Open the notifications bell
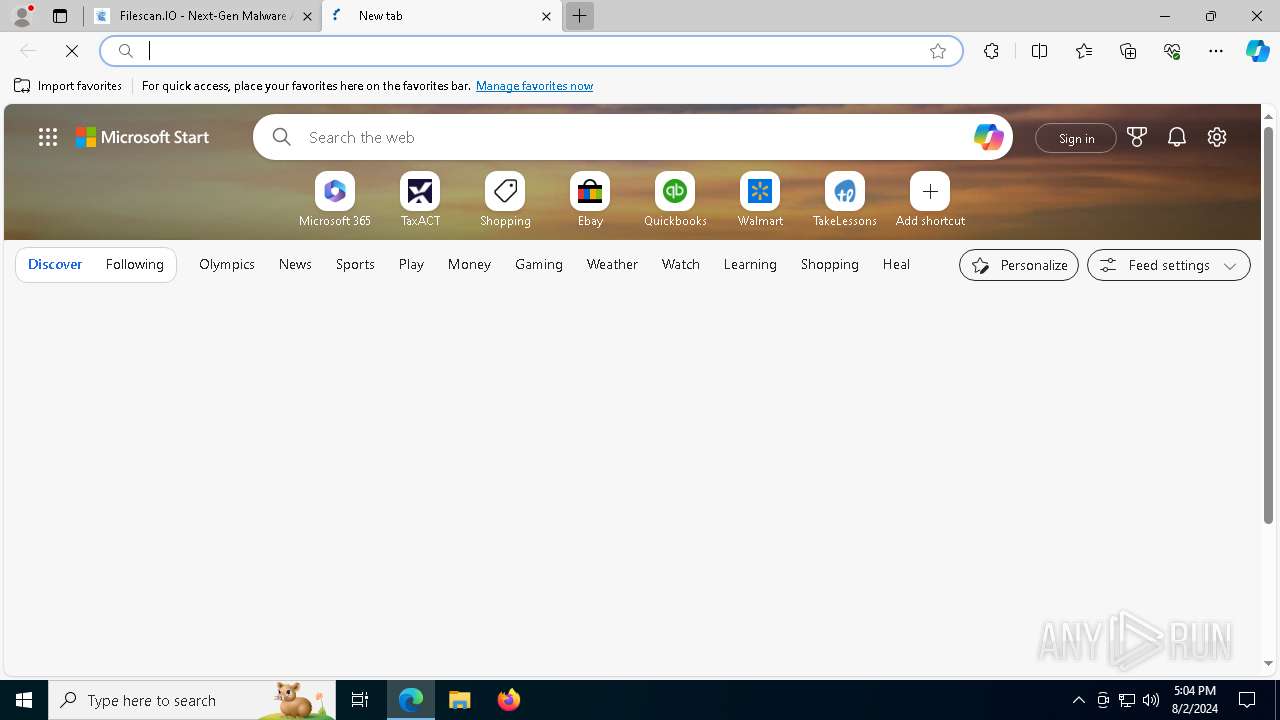 click(x=1177, y=137)
